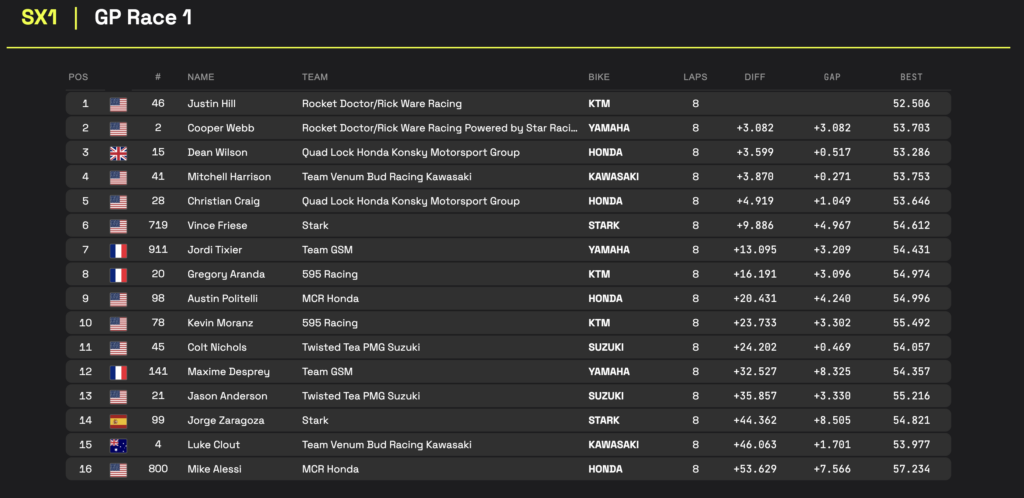Image resolution: width=1024 pixels, height=498 pixels.
Task: Click Kevin Moranz's best lap 55.492
Action: 912,323
